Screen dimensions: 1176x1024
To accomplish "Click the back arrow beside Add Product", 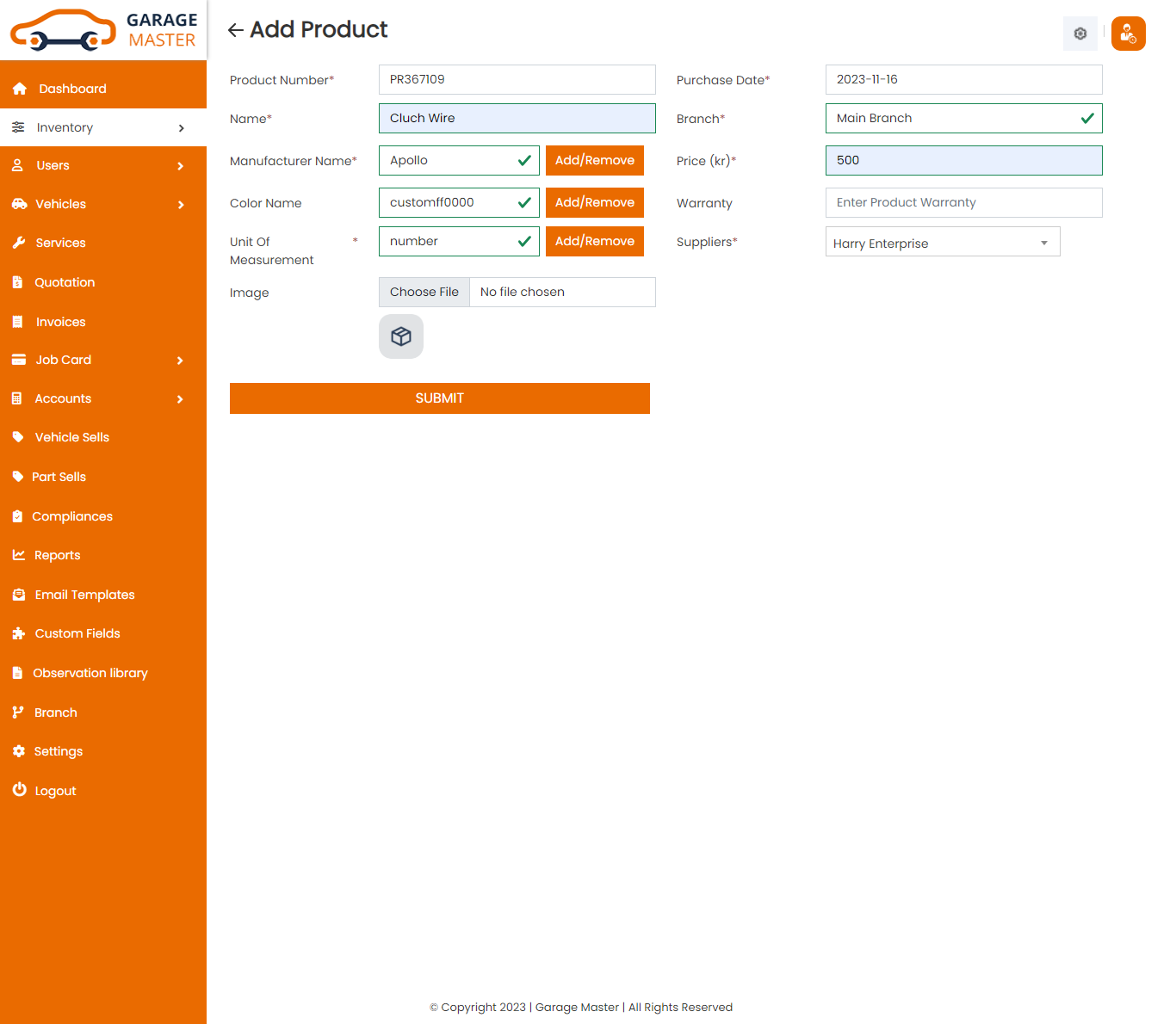I will click(x=235, y=30).
